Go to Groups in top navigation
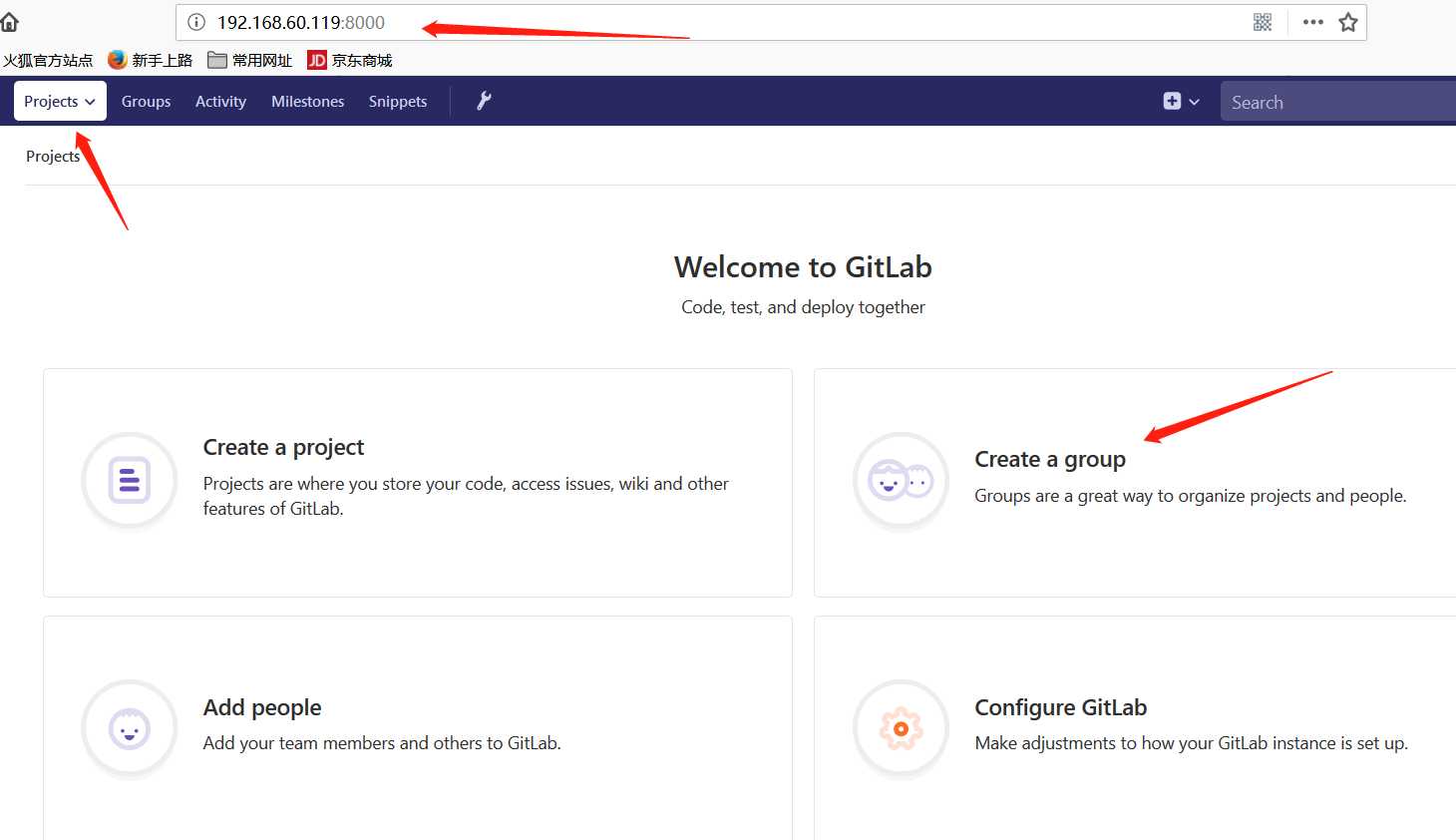 (x=146, y=101)
